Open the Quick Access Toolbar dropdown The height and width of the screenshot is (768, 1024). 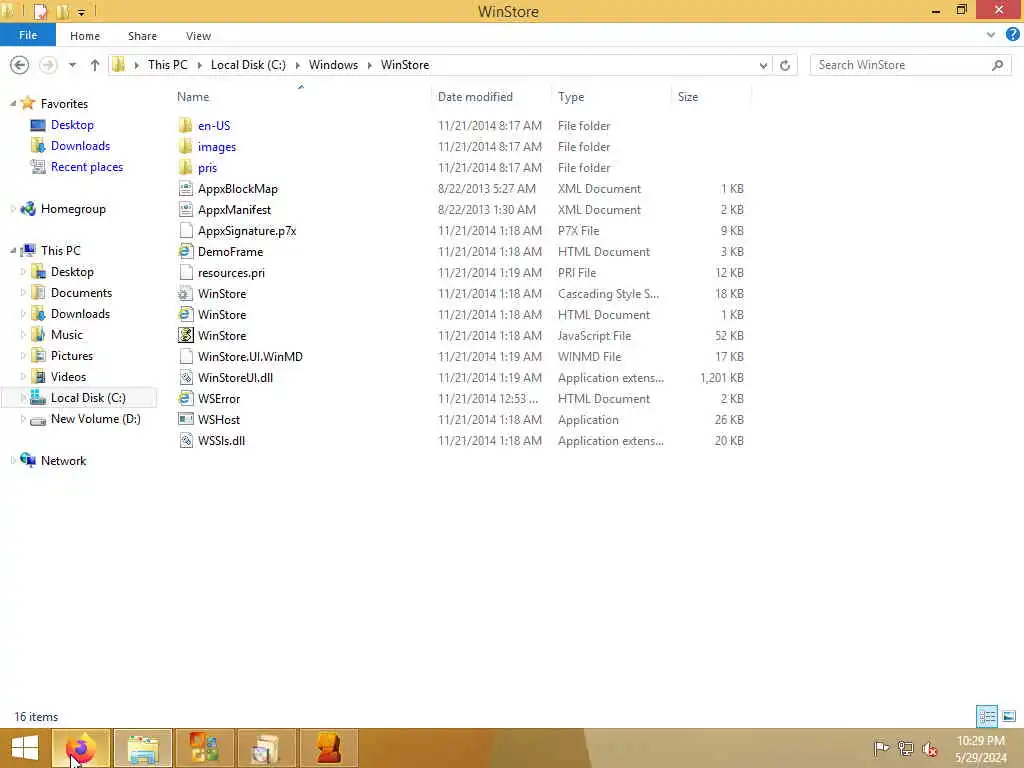(x=82, y=12)
